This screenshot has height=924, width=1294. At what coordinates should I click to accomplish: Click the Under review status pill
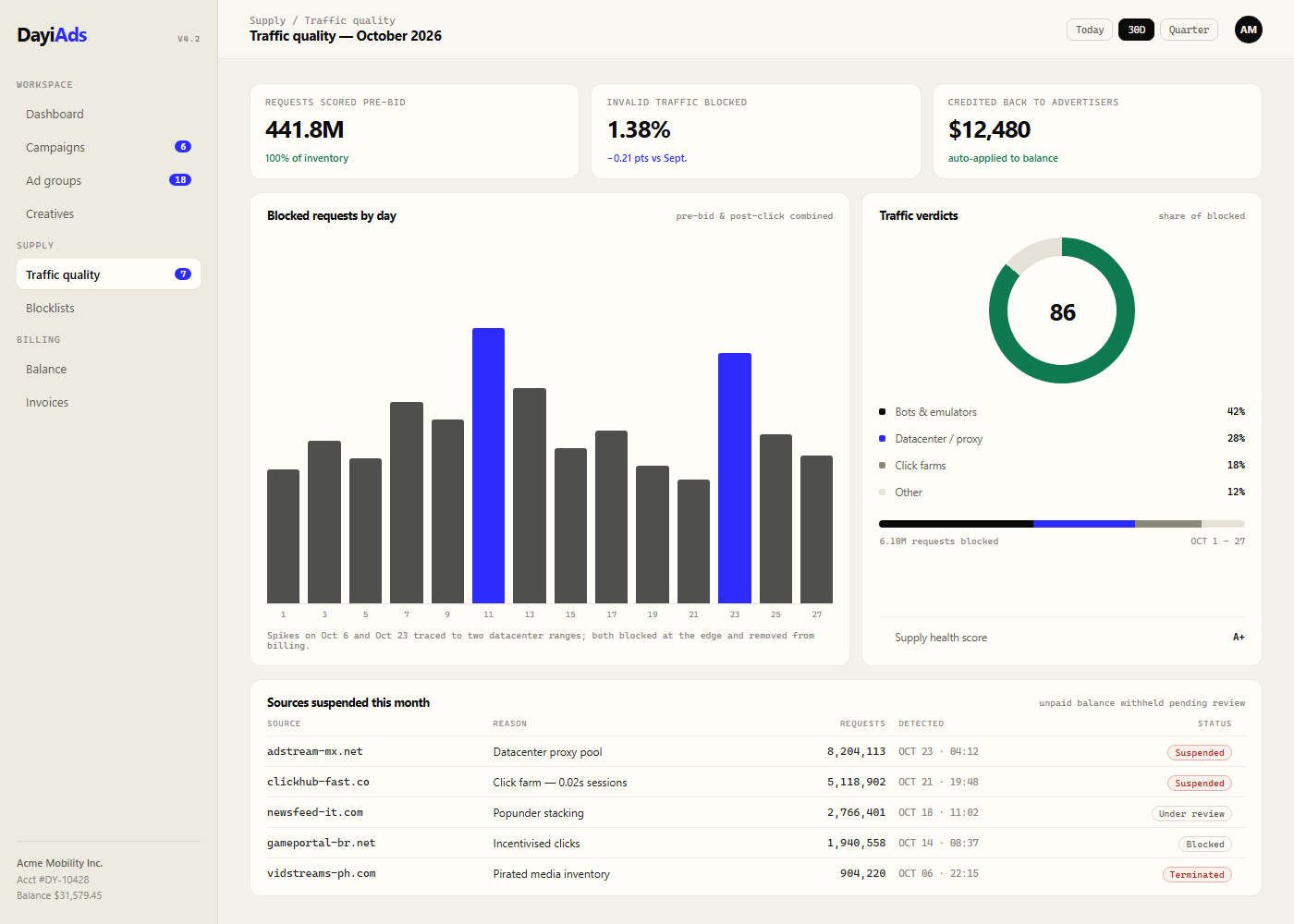1191,813
